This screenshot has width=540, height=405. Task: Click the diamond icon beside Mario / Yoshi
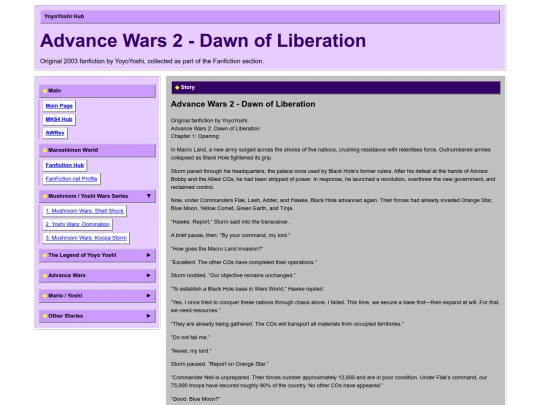[45, 296]
